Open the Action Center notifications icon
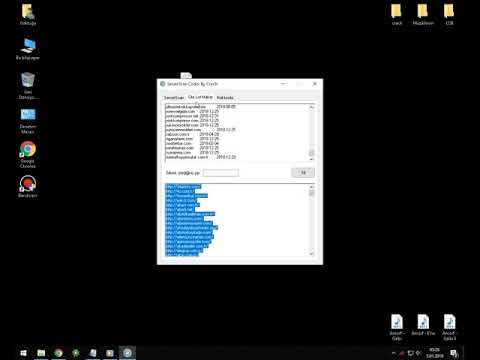Image resolution: width=480 pixels, height=360 pixels. pos(454,353)
